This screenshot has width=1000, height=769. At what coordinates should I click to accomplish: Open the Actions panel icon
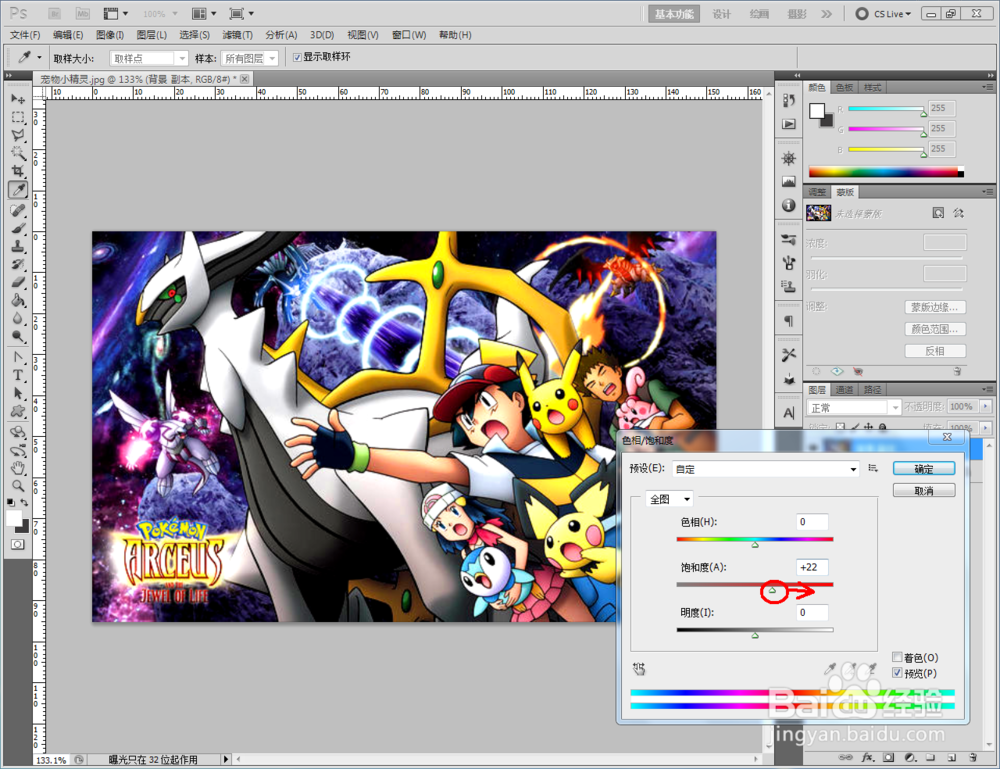tap(789, 124)
